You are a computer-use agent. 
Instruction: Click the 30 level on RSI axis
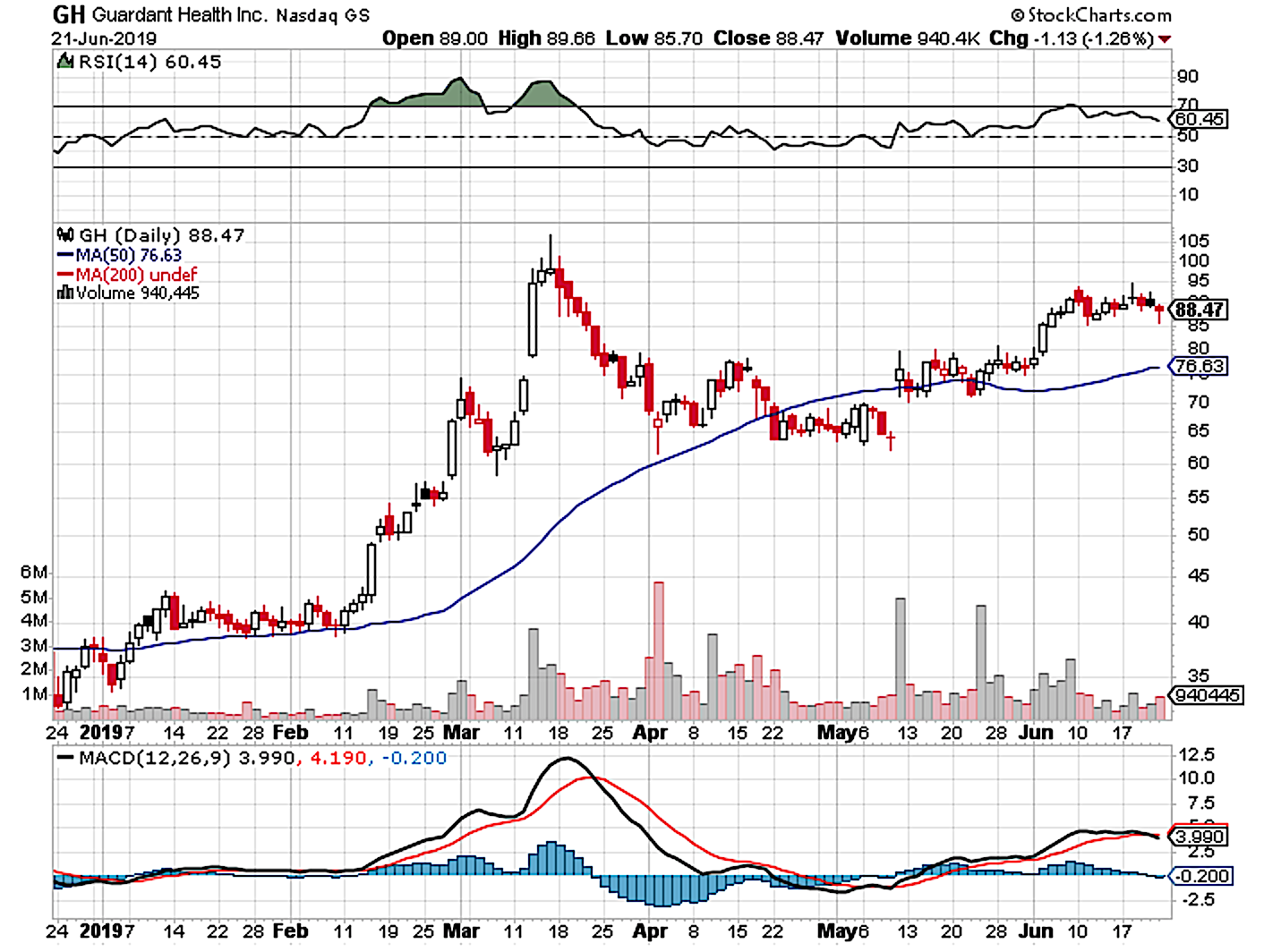(x=1188, y=166)
